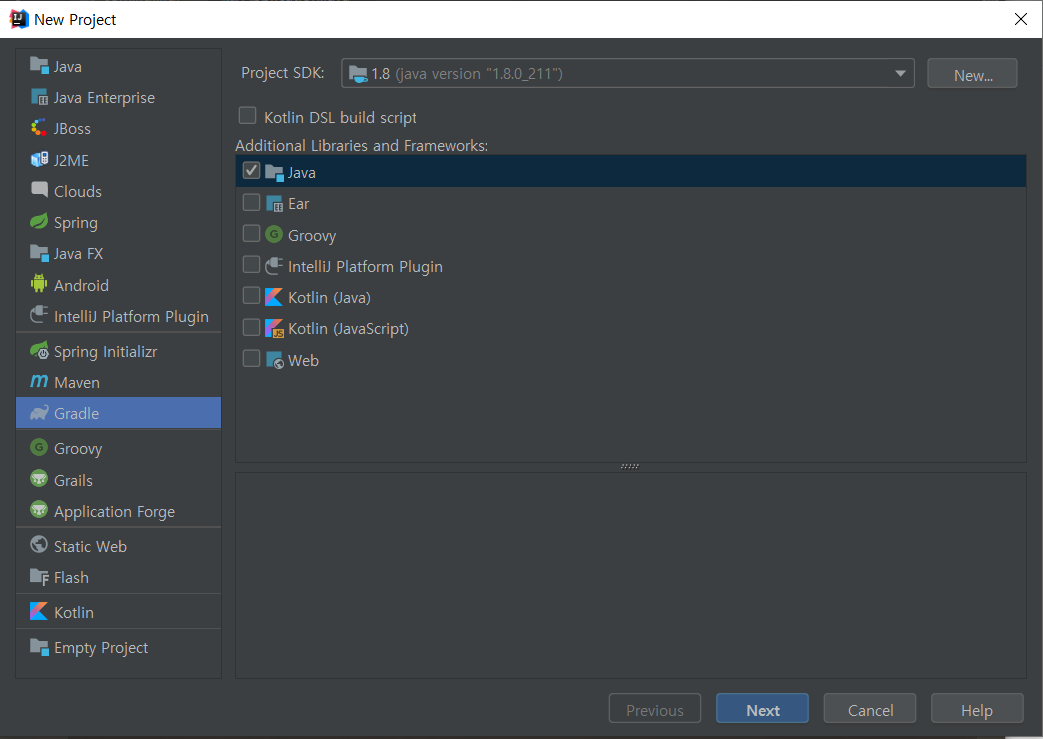Image resolution: width=1043 pixels, height=739 pixels.
Task: Select Spring project type label
Action: [76, 223]
